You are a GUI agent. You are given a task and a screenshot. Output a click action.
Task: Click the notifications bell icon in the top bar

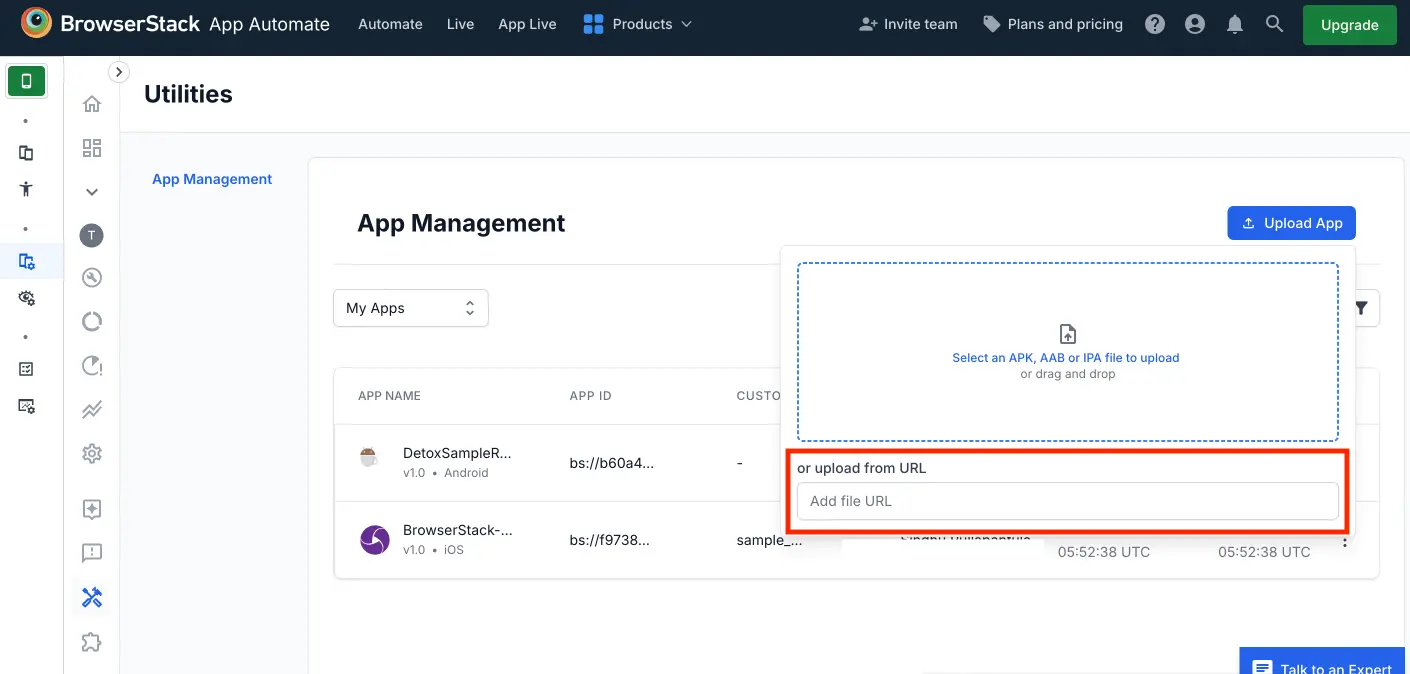click(x=1234, y=23)
